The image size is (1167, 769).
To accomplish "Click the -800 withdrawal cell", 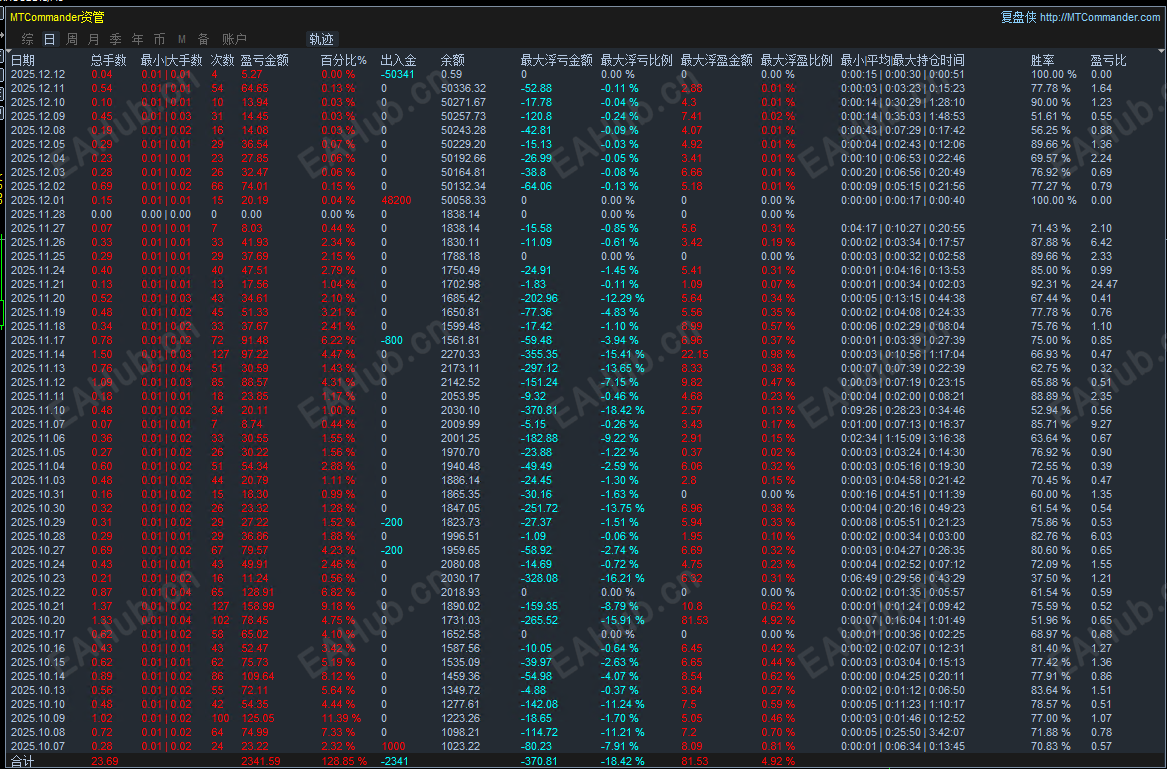I will [x=391, y=340].
